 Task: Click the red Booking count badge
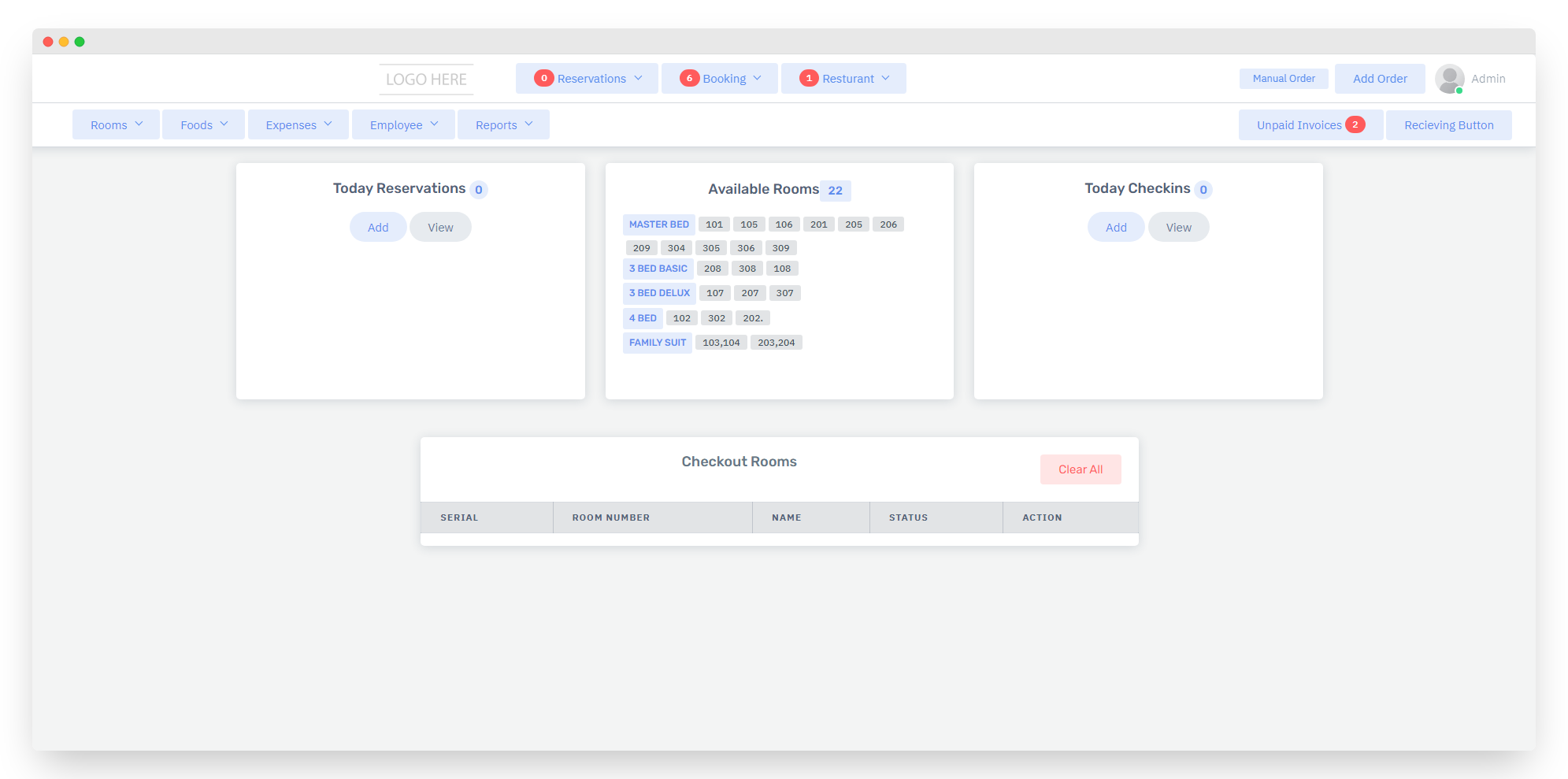click(x=689, y=78)
